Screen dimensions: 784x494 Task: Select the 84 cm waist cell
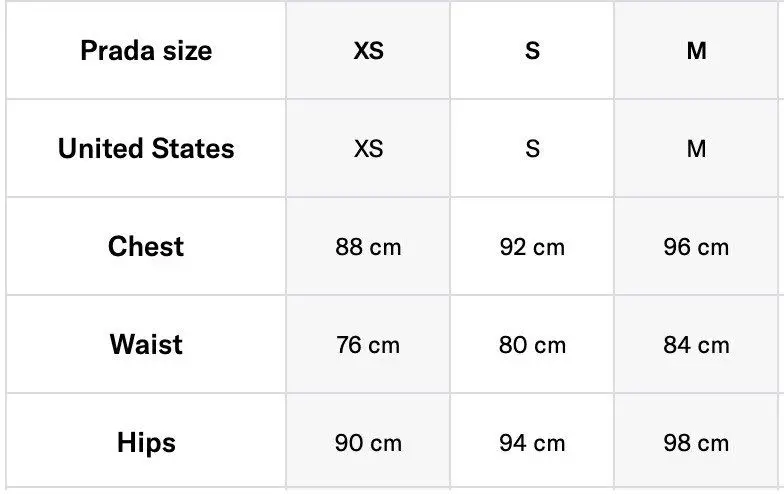click(696, 345)
